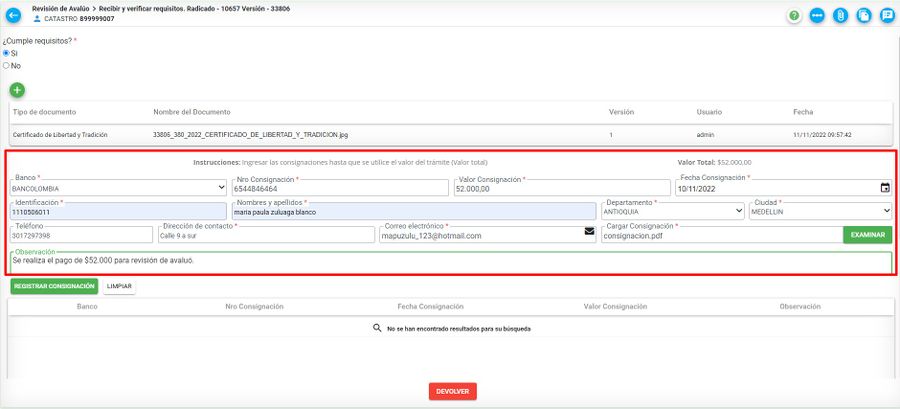Click 'Tipo de documento' column header
Image resolution: width=900 pixels, height=409 pixels.
pos(44,112)
